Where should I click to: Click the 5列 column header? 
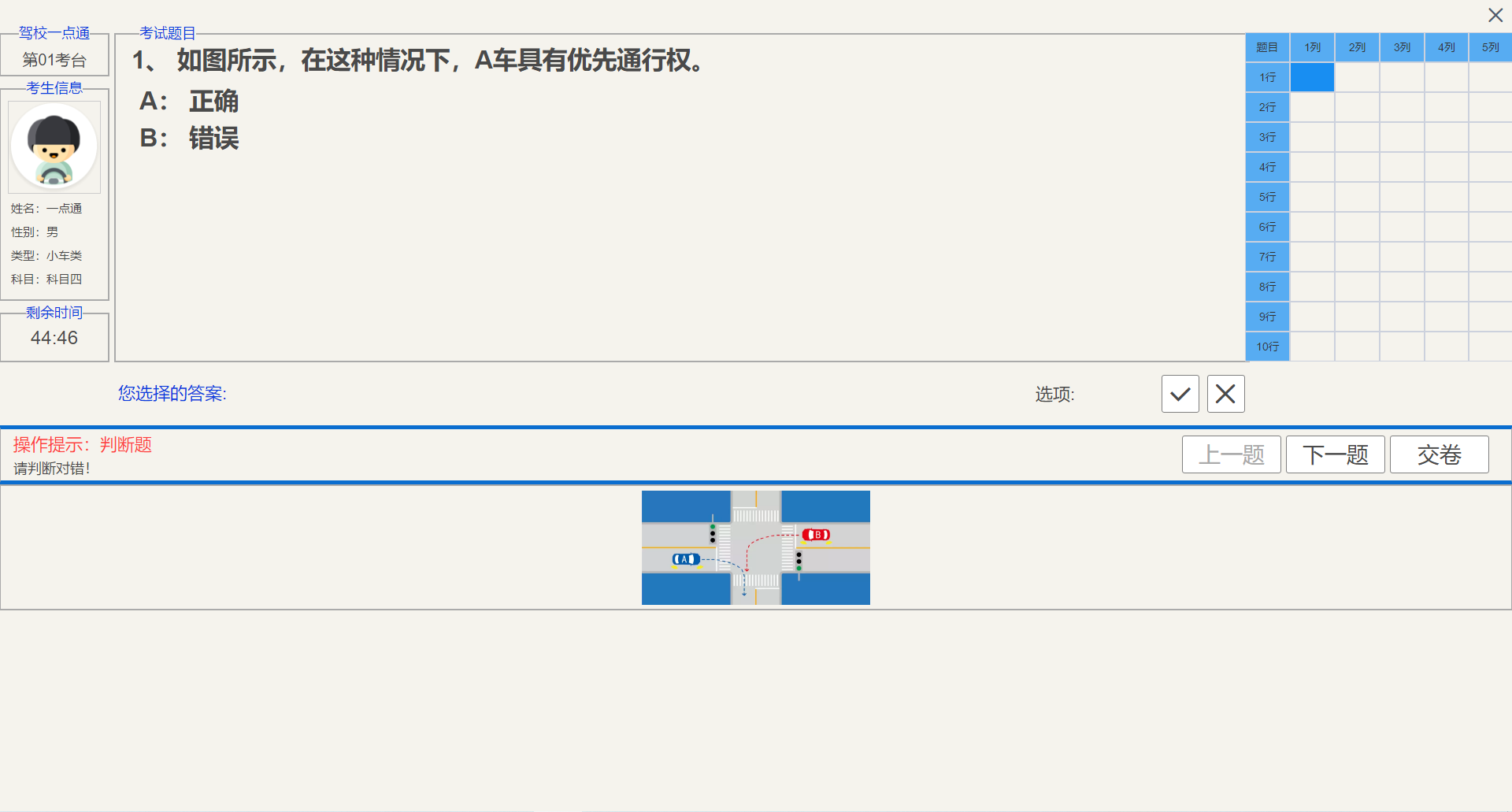(x=1490, y=47)
